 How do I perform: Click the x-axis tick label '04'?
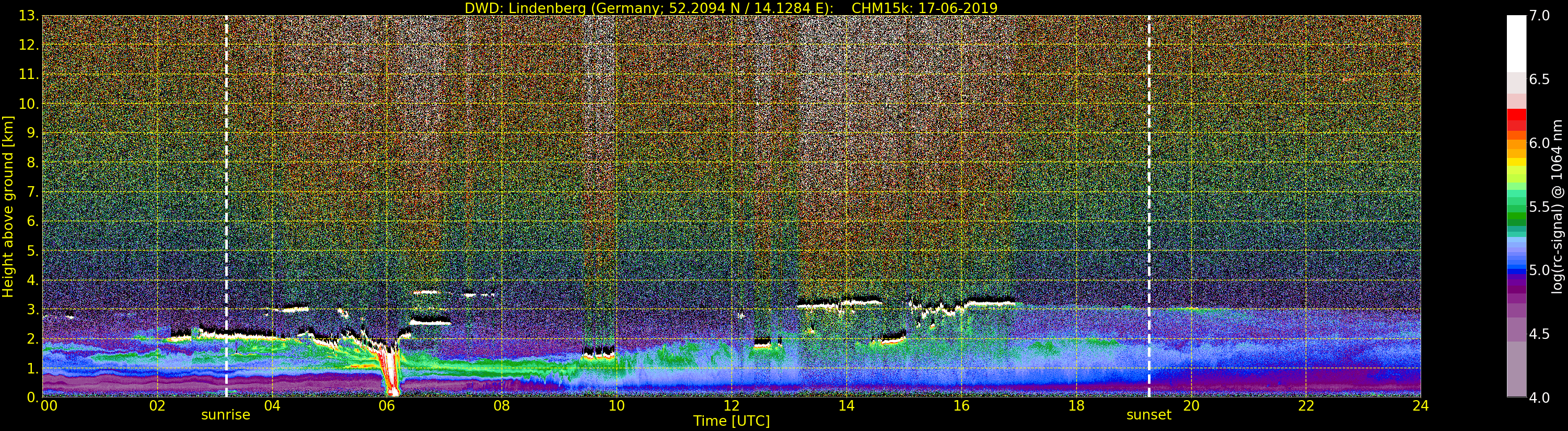pos(272,405)
